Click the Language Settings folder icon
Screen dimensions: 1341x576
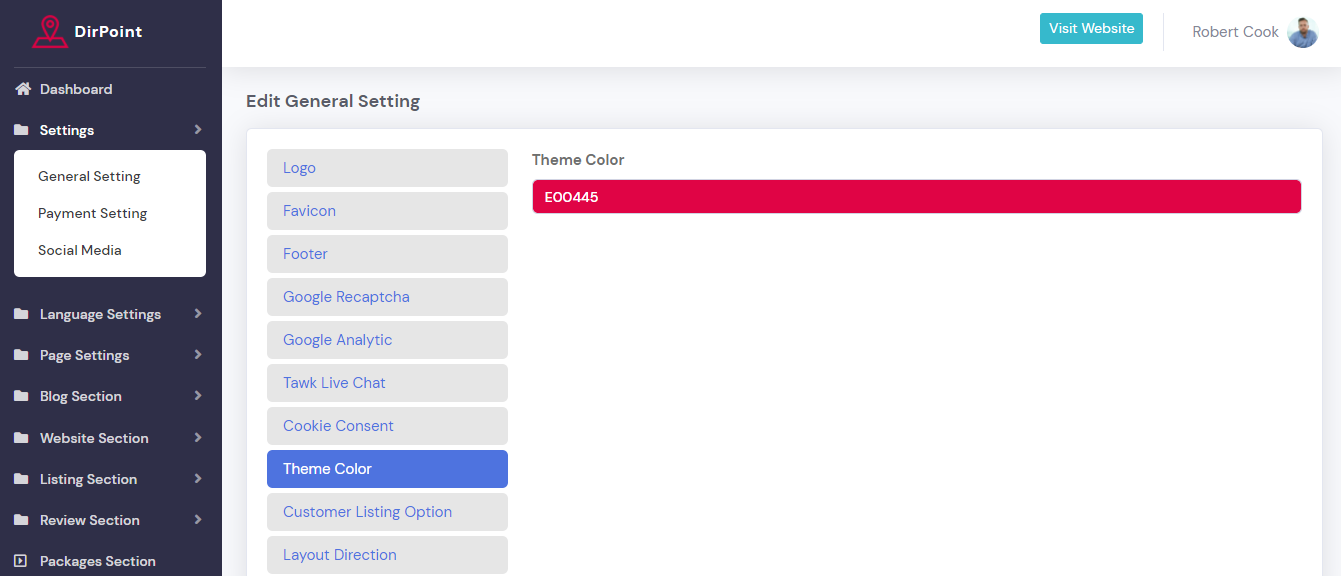click(x=21, y=314)
